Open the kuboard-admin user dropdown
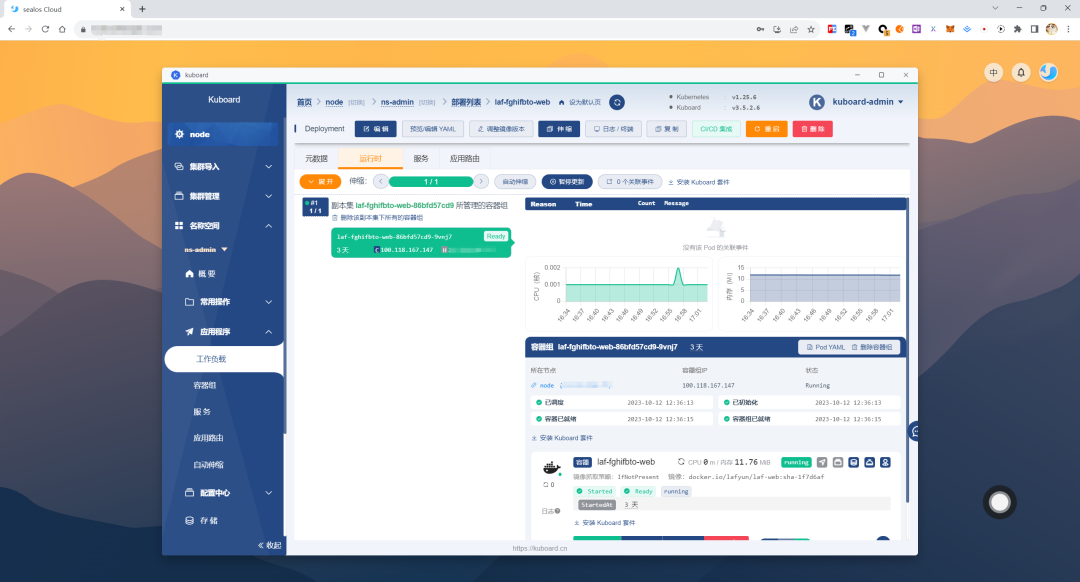This screenshot has height=582, width=1080. (867, 102)
